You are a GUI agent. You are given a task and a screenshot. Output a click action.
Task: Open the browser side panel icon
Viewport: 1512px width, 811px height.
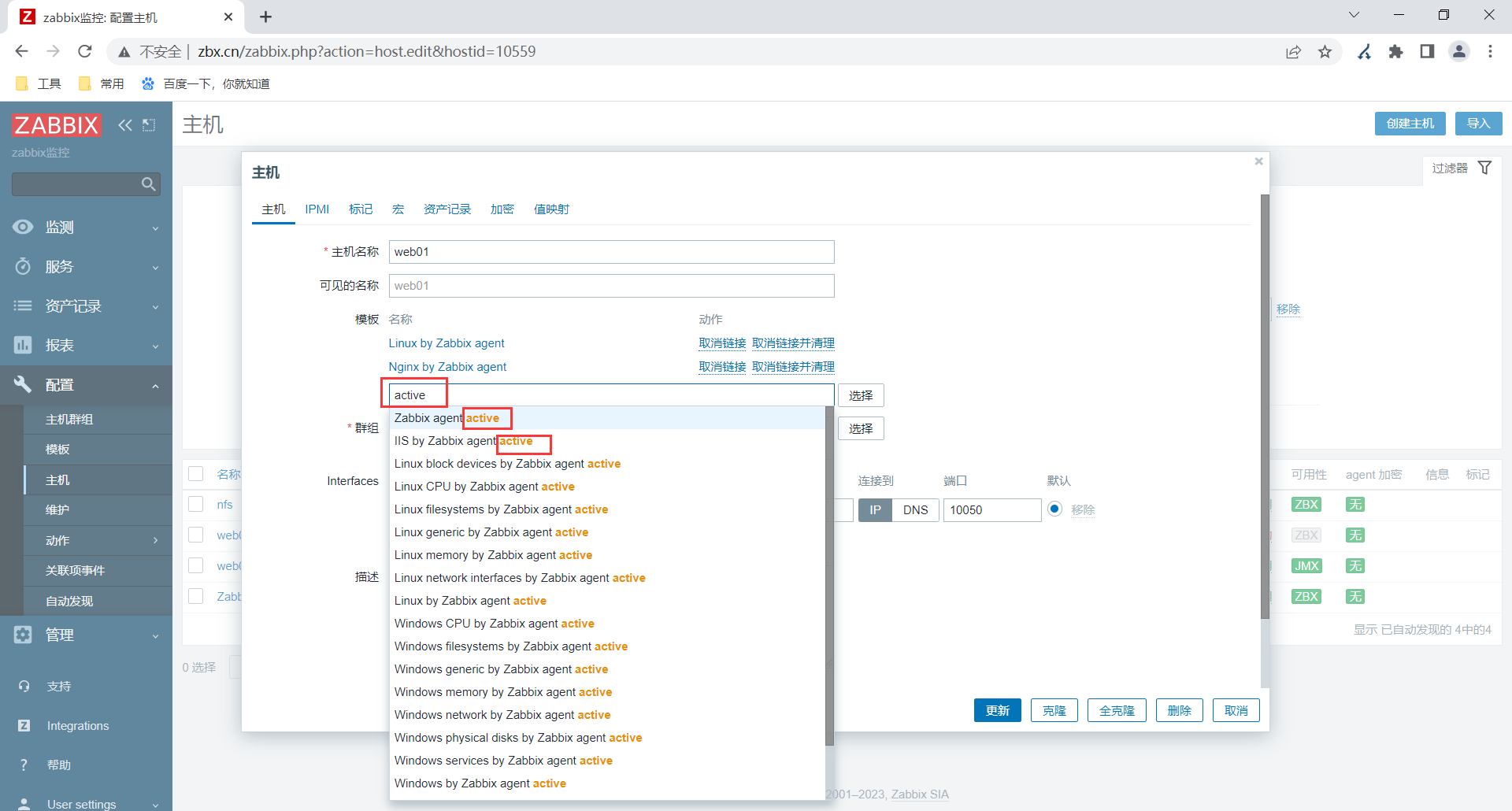click(1427, 51)
